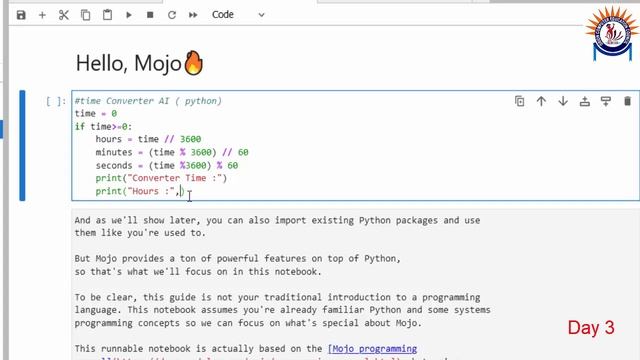Click the cell execution prompt '[ ]:'
Viewport: 640px width, 360px height.
[56, 101]
